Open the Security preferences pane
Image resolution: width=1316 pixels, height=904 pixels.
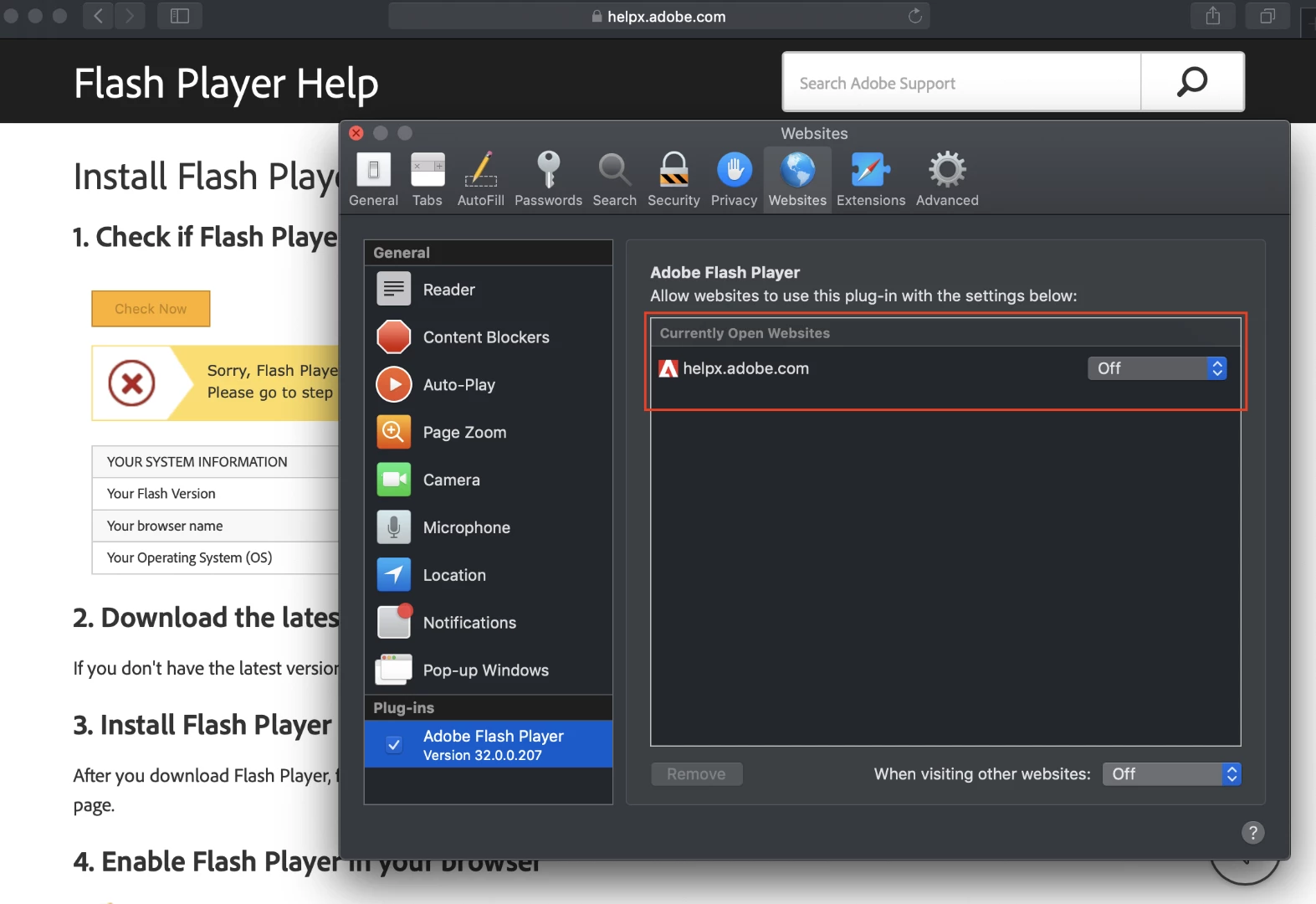(673, 179)
